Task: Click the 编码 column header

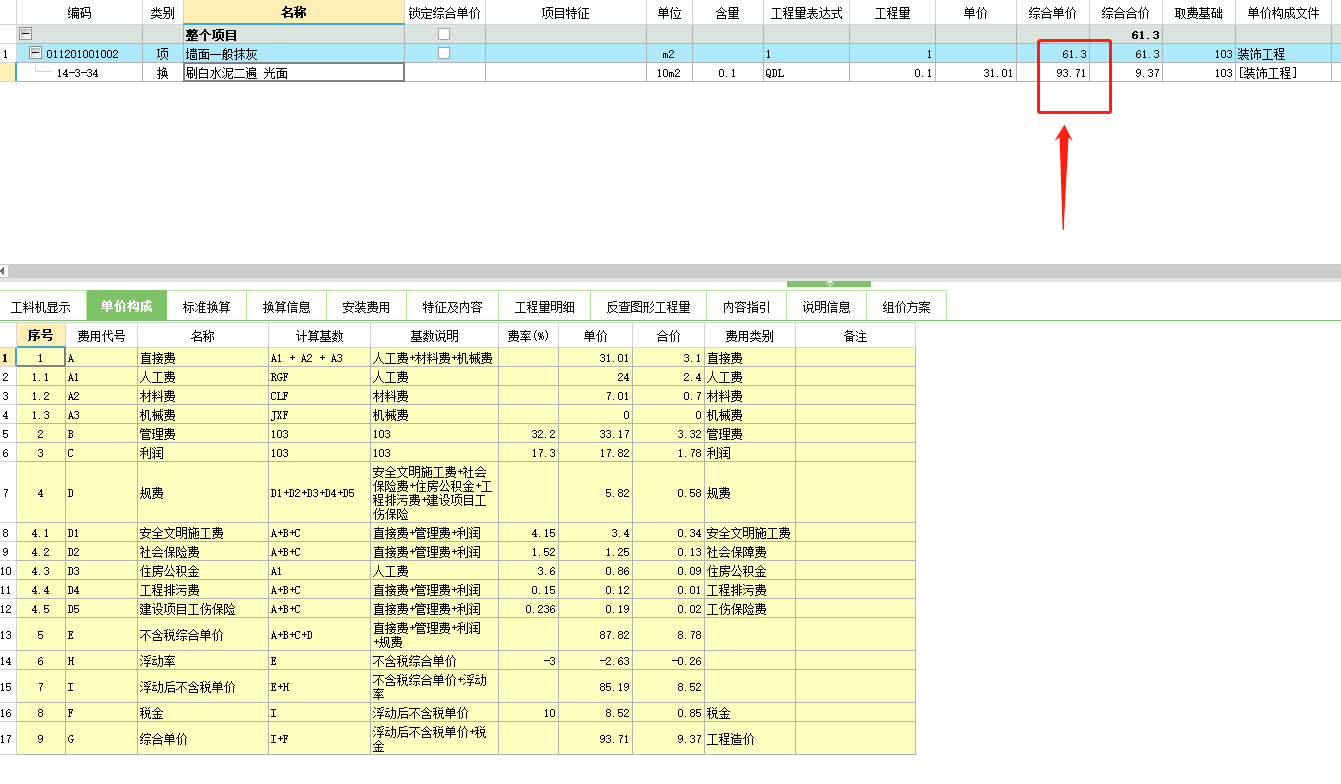Action: (80, 13)
